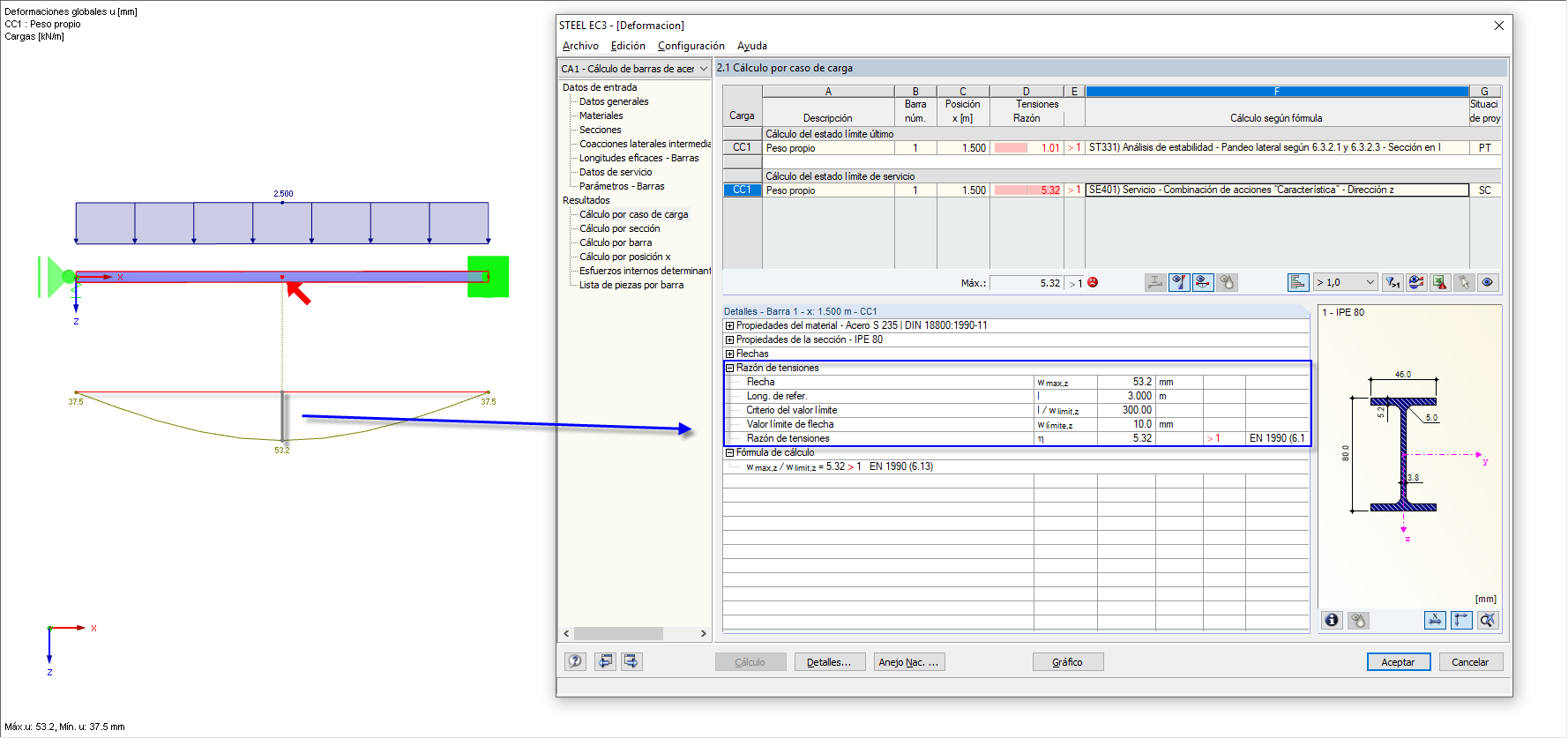Click the gray member diagram icon beside Máx.
This screenshot has height=738, width=1568.
click(x=1155, y=282)
